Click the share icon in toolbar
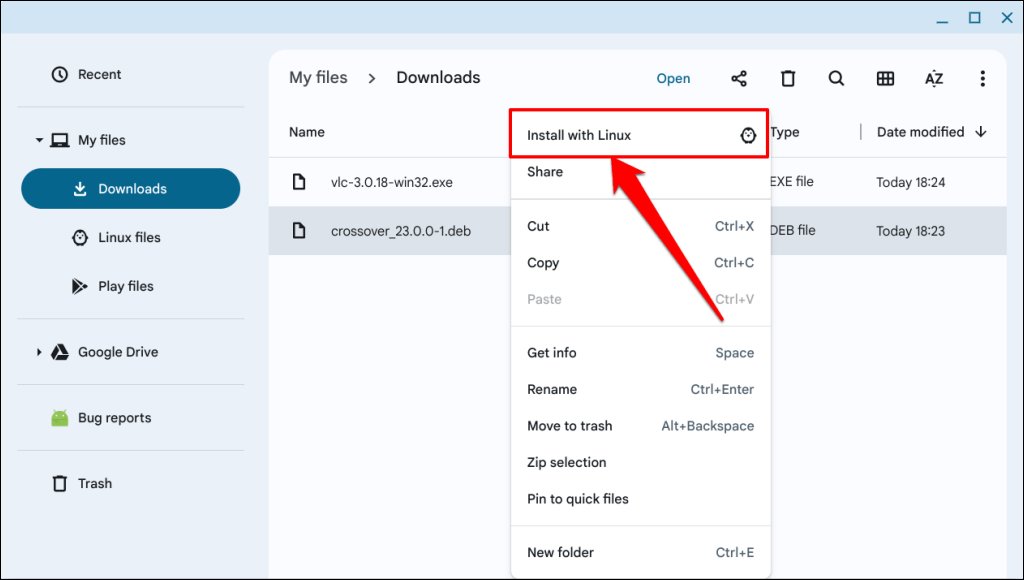Viewport: 1024px width, 580px height. (739, 79)
